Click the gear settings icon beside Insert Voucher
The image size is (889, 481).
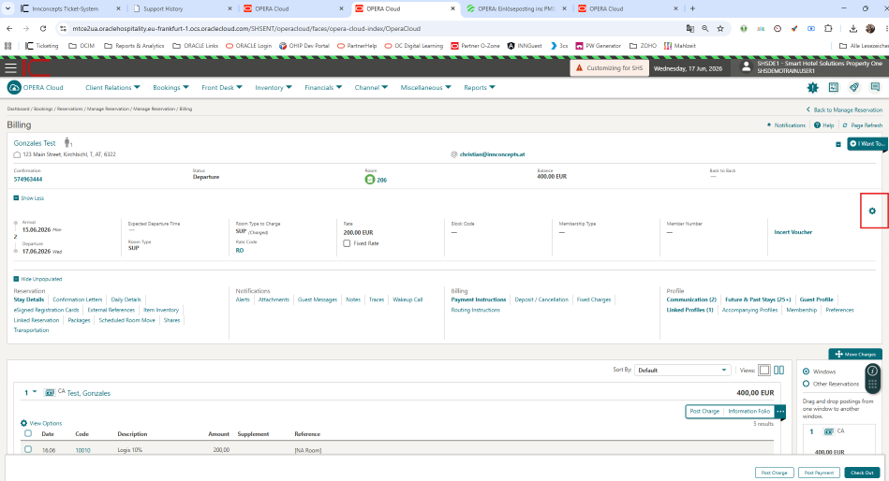click(872, 211)
